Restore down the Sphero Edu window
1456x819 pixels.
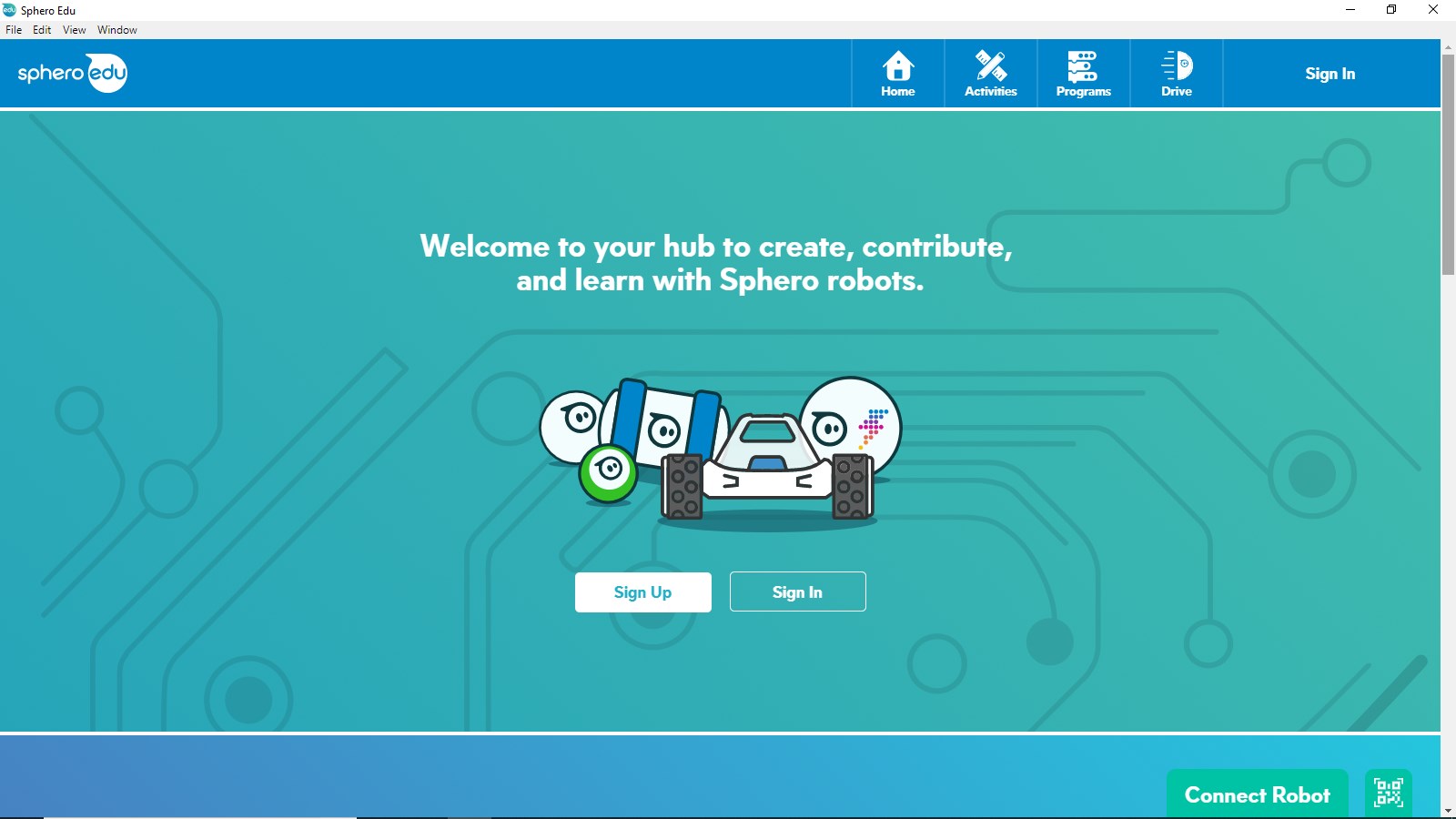click(x=1391, y=10)
